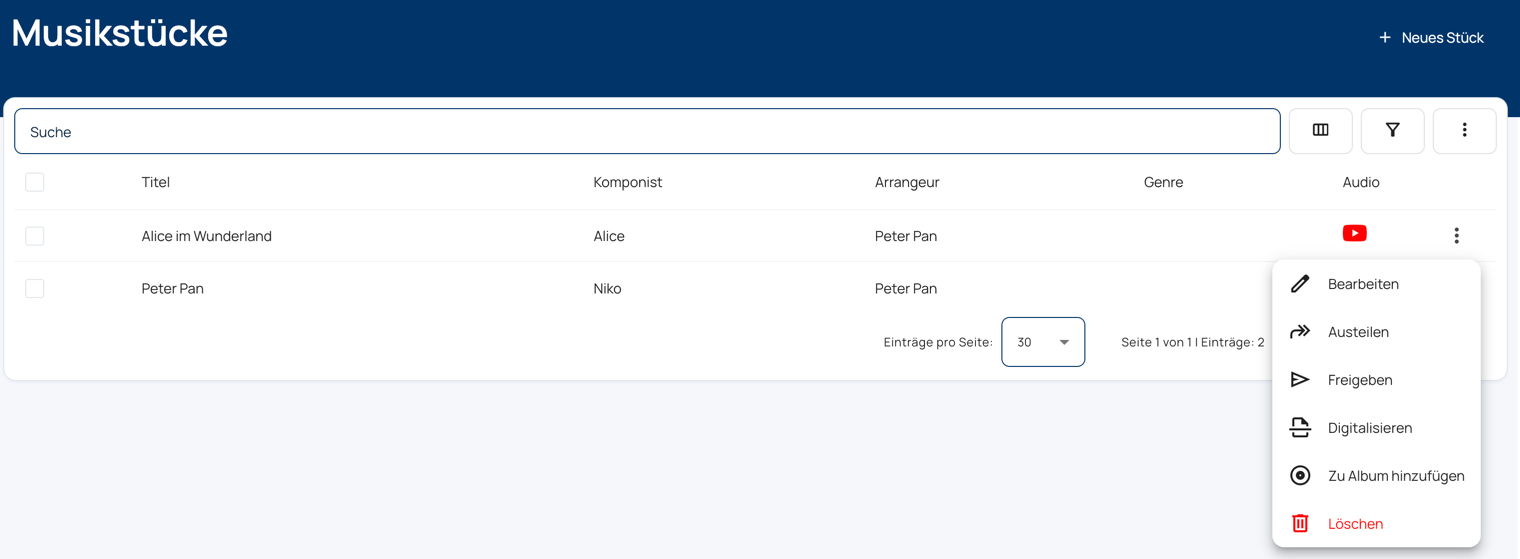Click row actions dots for Alice im Wunderland
The image size is (1520, 559).
pyautogui.click(x=1456, y=236)
